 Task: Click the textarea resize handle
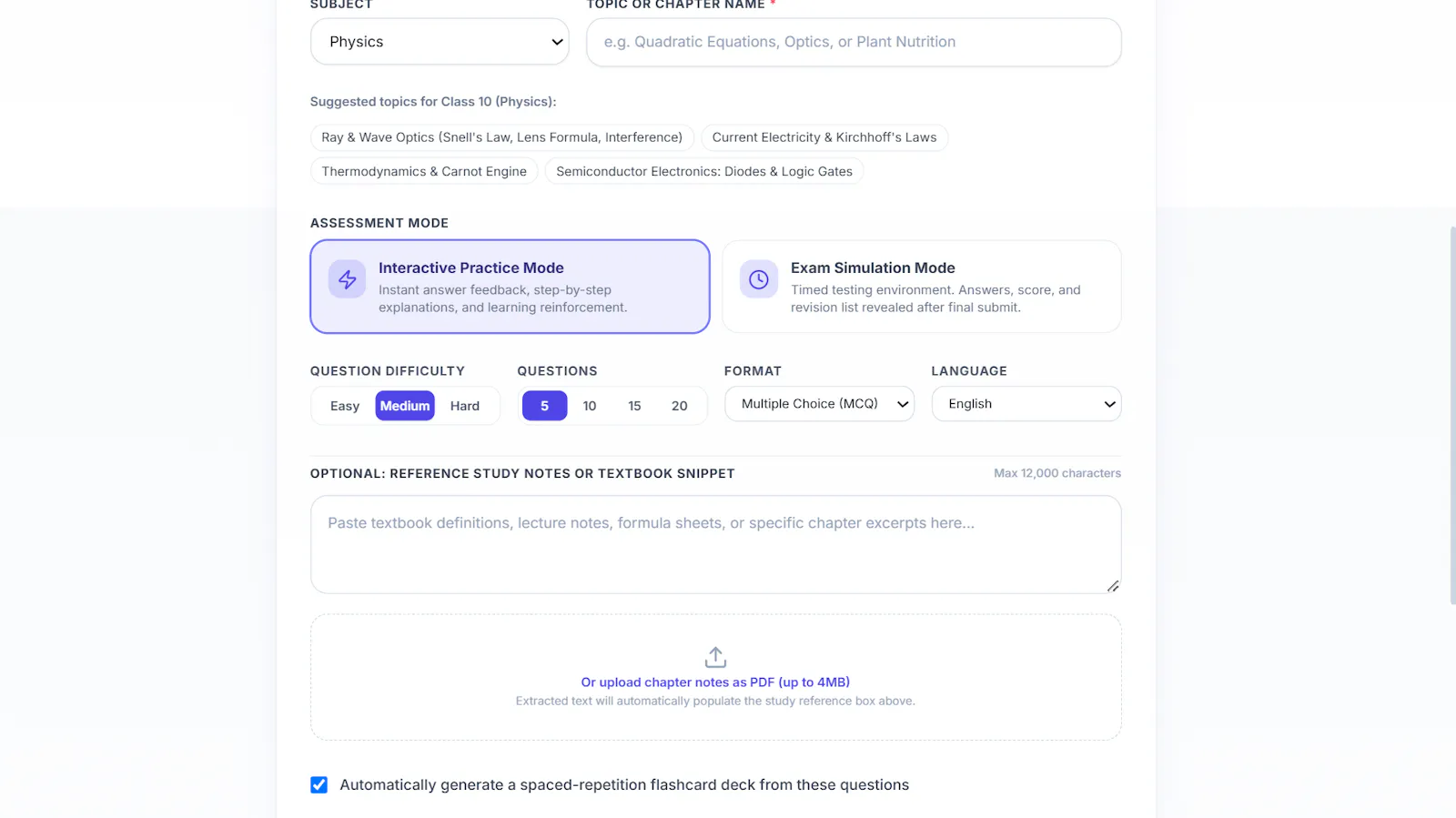1113,586
